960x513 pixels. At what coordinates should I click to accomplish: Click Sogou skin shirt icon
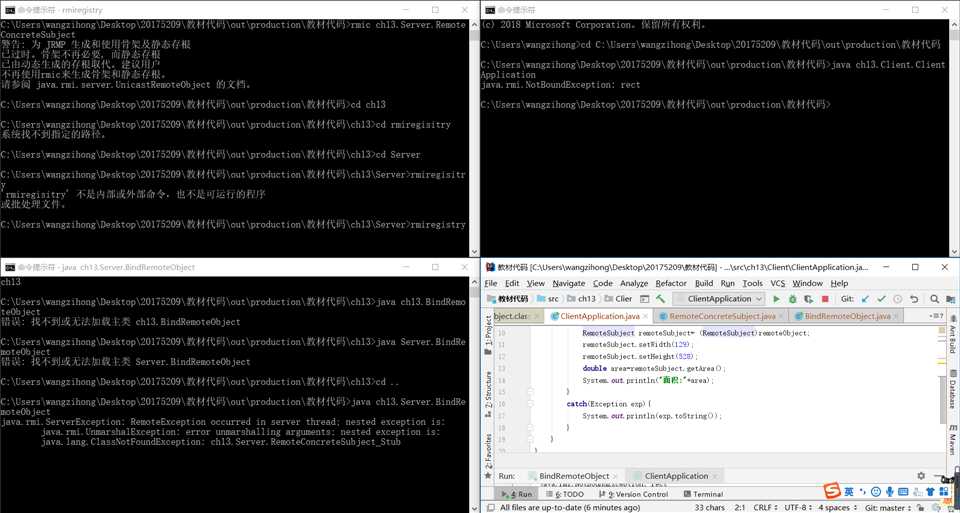click(930, 492)
